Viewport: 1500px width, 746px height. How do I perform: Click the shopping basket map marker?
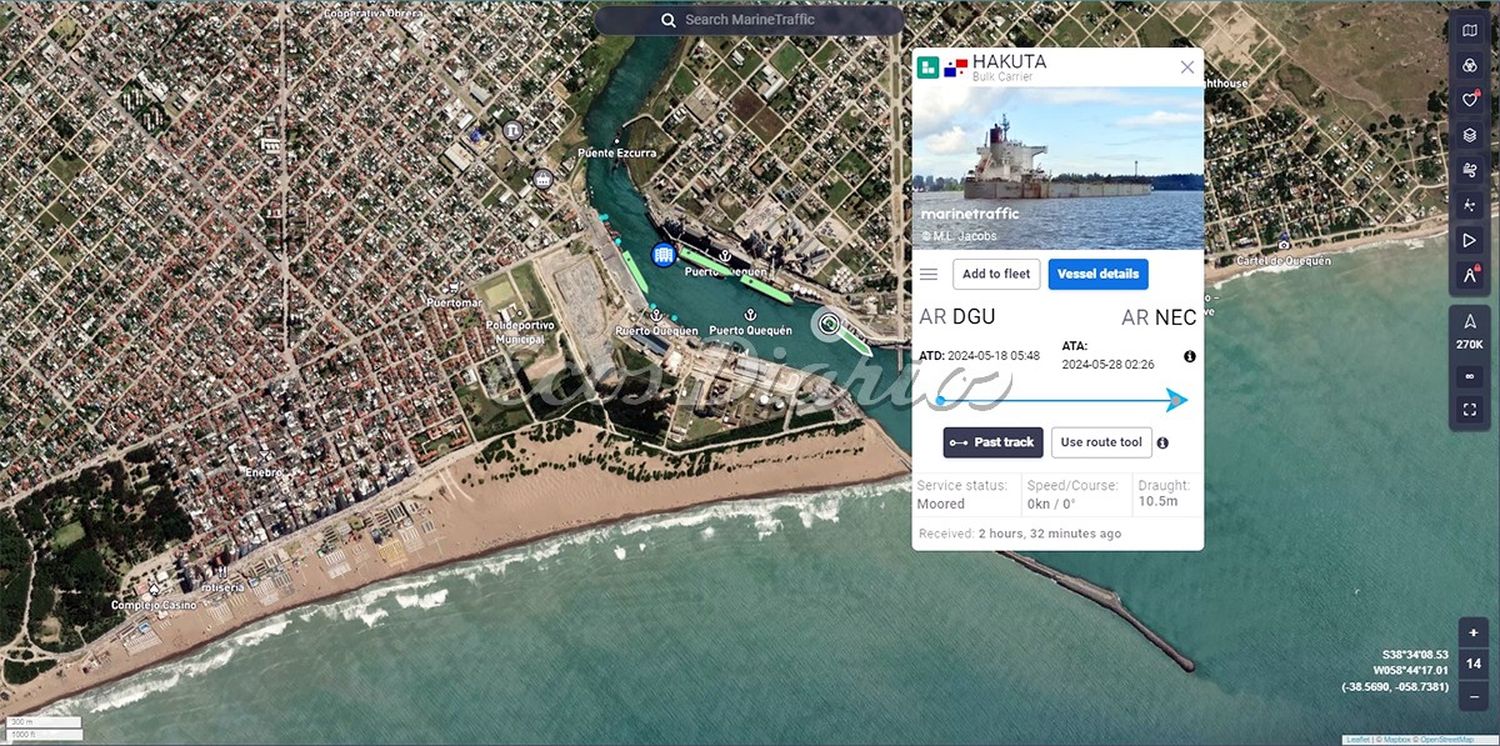(543, 179)
